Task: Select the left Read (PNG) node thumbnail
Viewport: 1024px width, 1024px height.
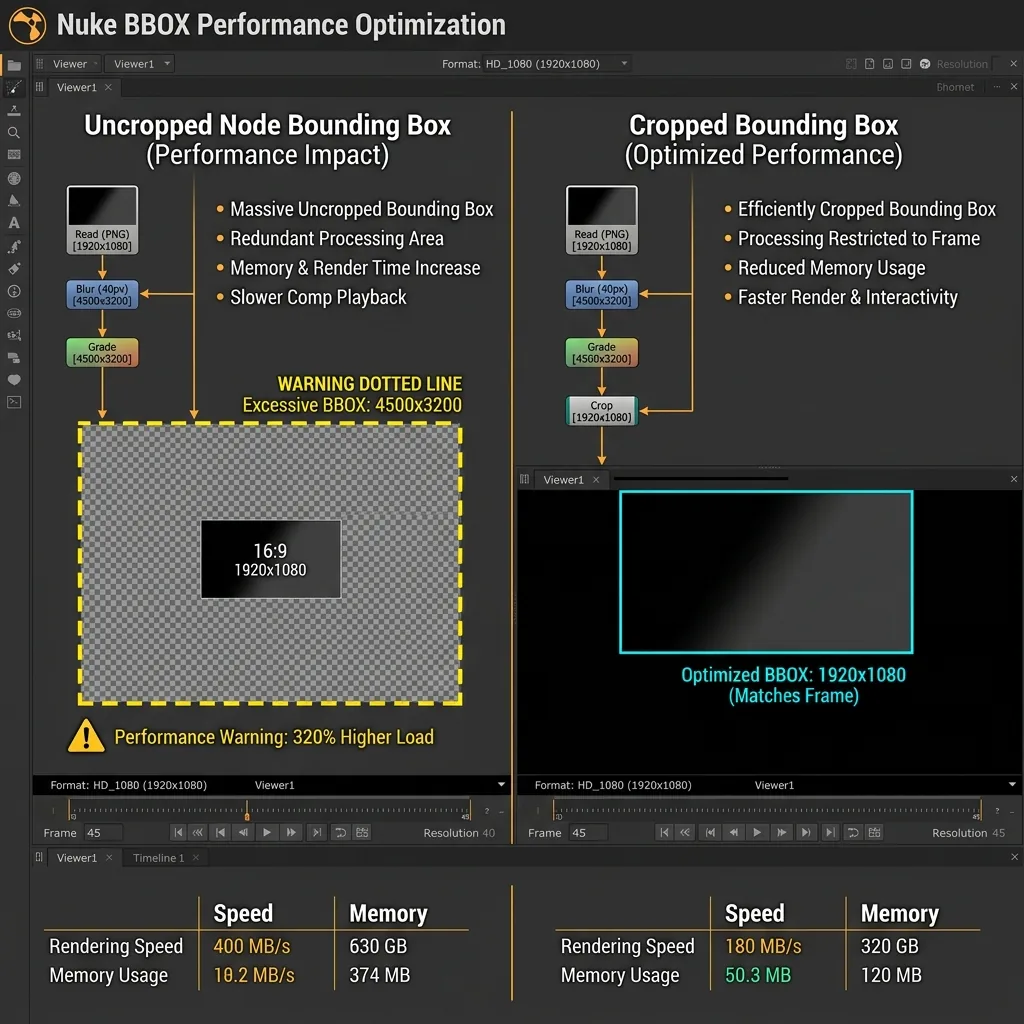Action: click(102, 220)
